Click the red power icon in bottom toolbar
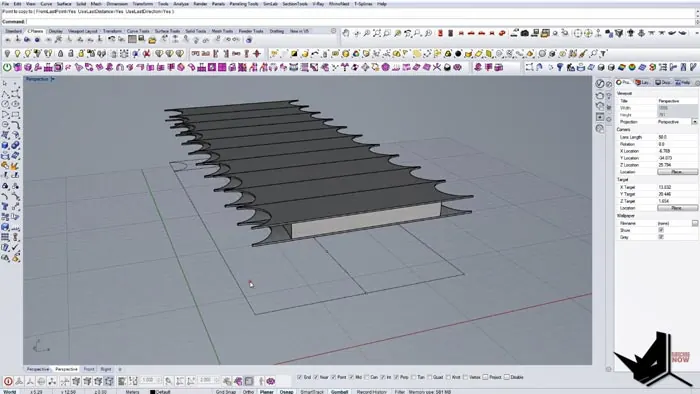Viewport: 700px width, 394px height. click(8, 381)
